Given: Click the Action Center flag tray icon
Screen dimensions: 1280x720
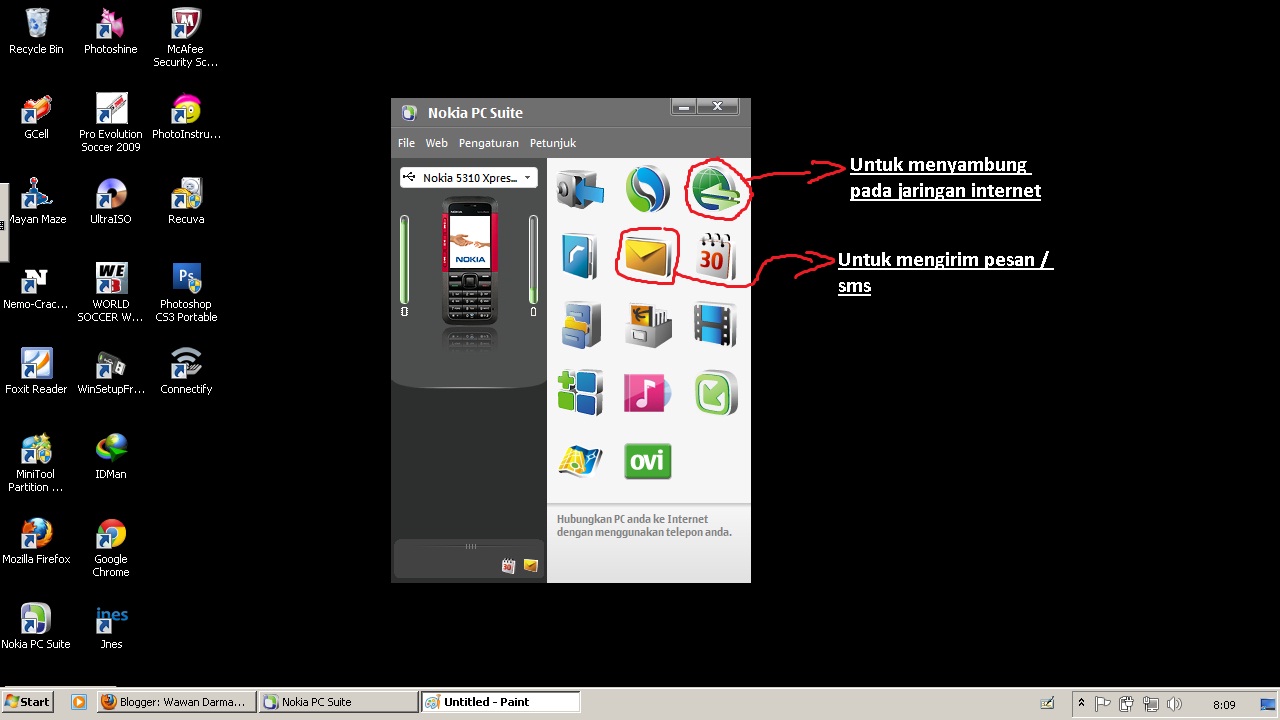Looking at the screenshot, I should 1102,704.
